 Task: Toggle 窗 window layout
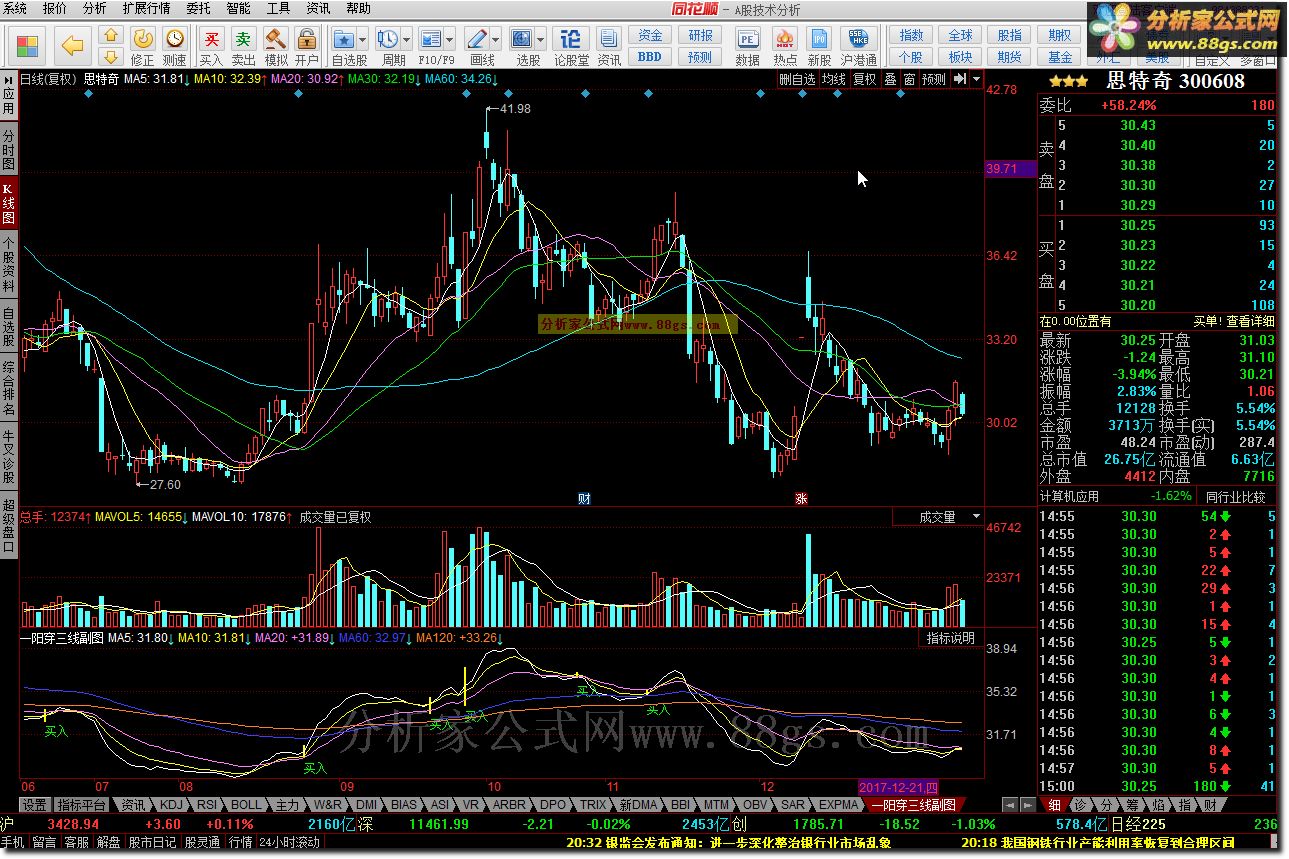click(909, 79)
